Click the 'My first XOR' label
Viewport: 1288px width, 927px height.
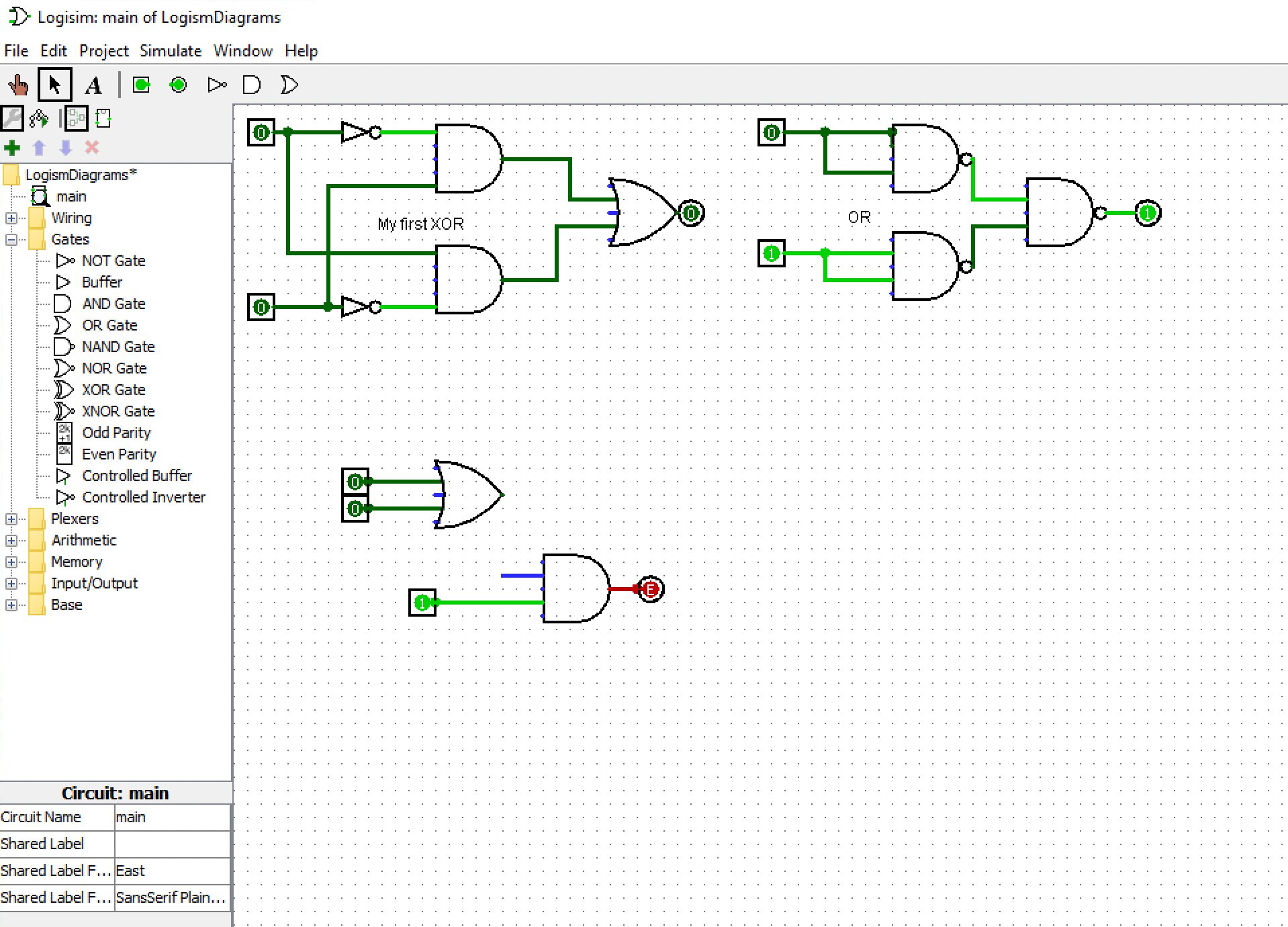(x=420, y=224)
